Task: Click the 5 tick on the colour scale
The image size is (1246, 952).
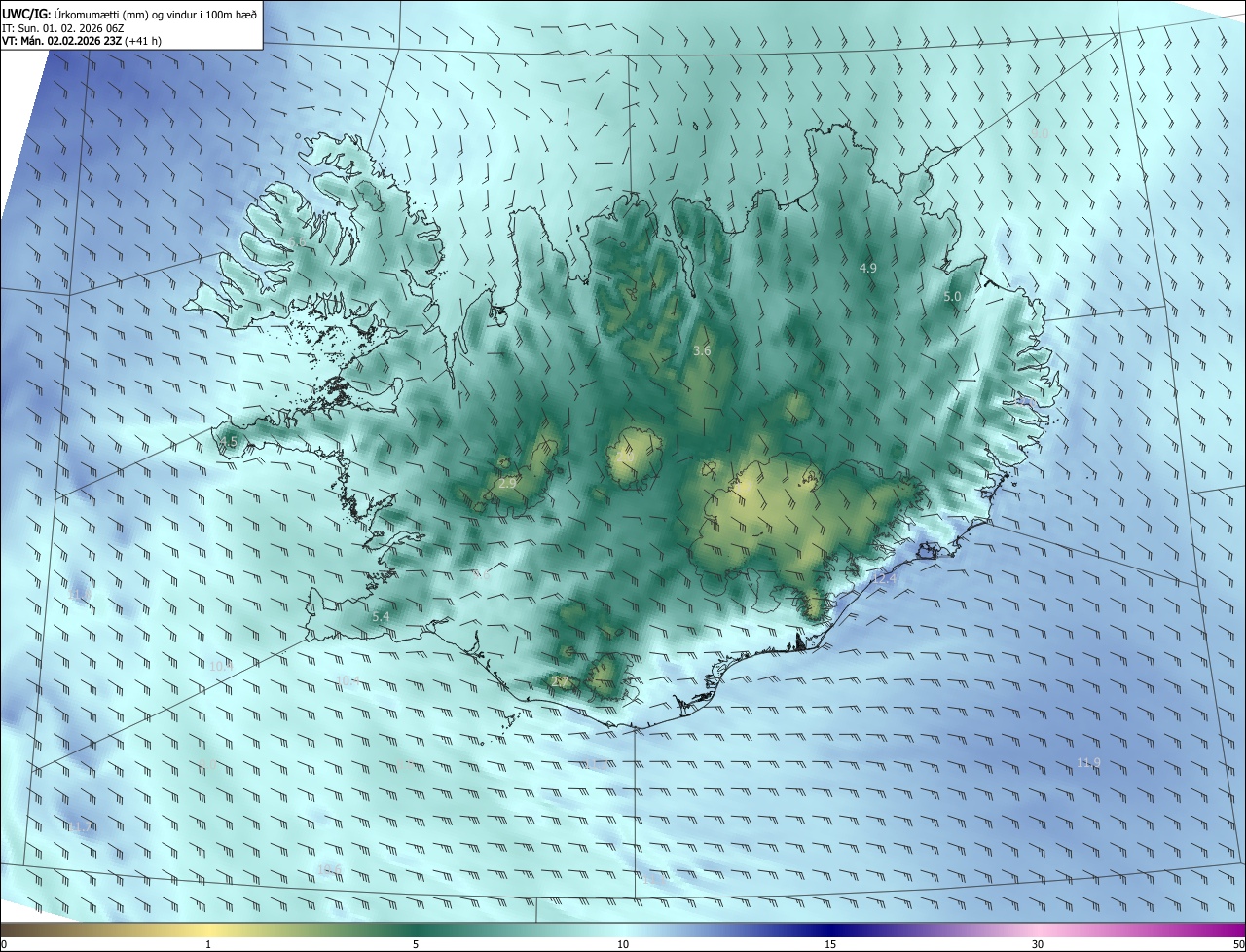Action: coord(416,945)
